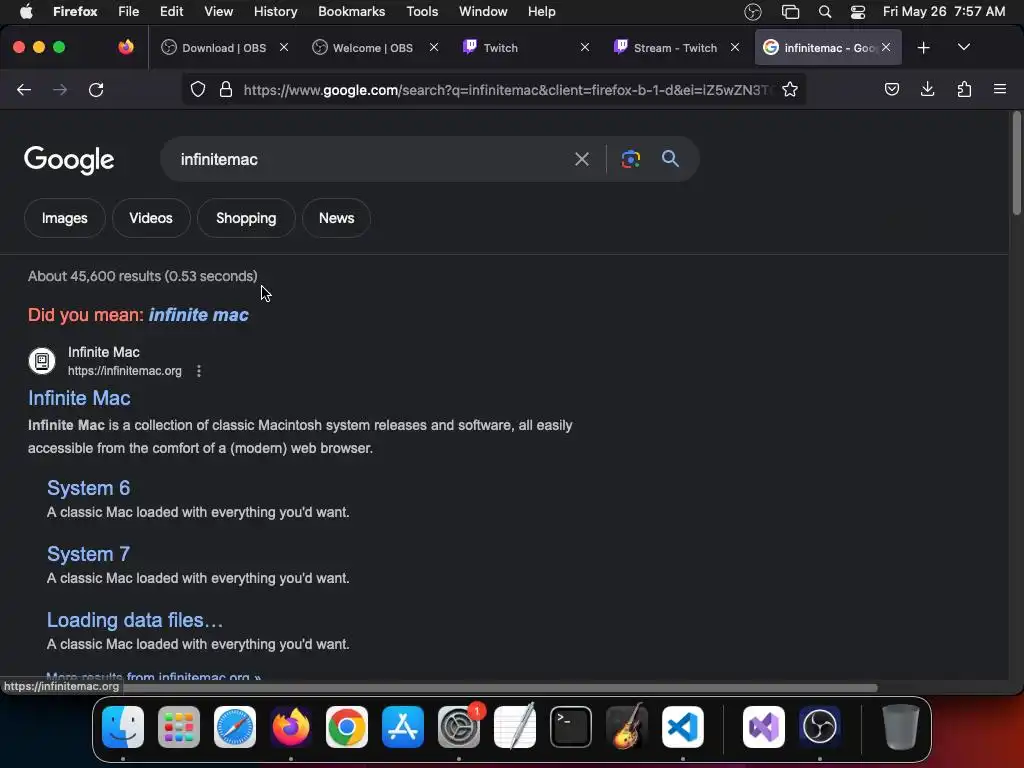The height and width of the screenshot is (768, 1024).
Task: Clear the Google search box
Action: [581, 159]
